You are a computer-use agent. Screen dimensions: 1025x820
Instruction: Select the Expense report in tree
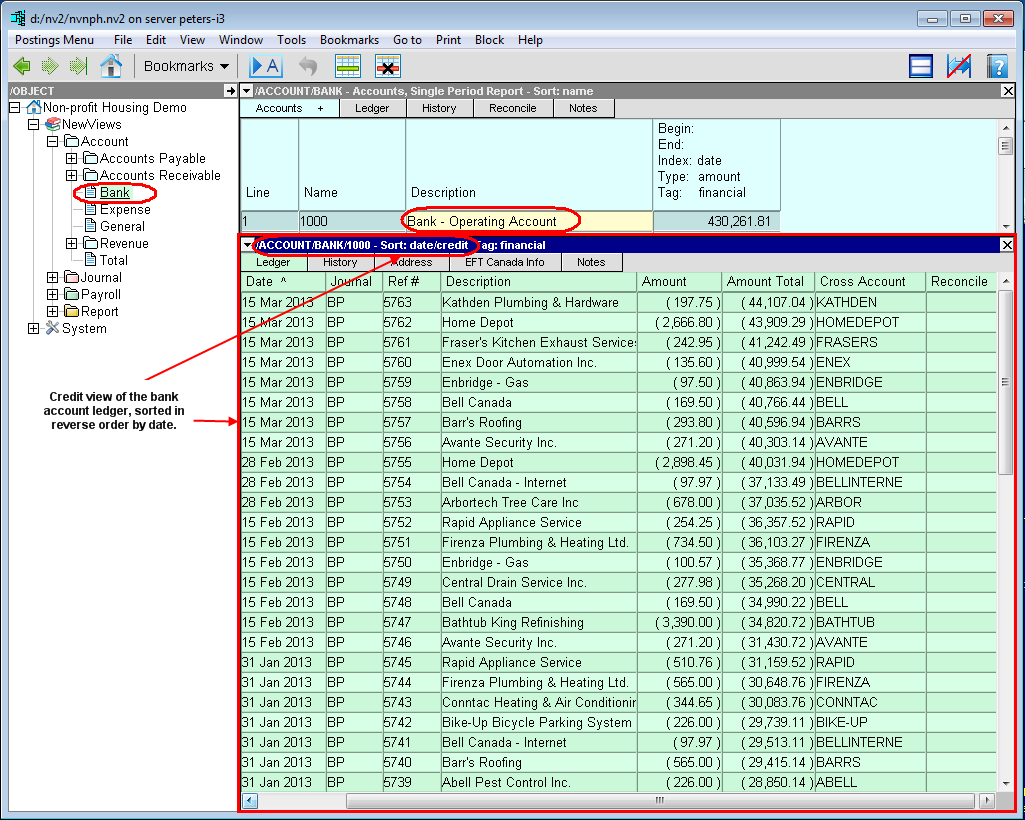pyautogui.click(x=125, y=209)
